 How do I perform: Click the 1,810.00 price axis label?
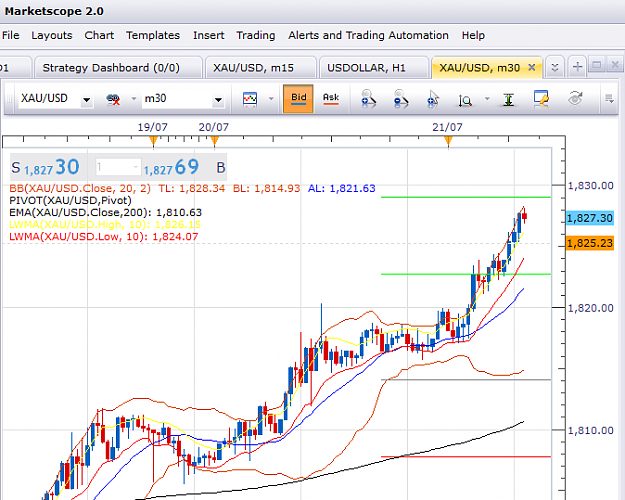[591, 431]
